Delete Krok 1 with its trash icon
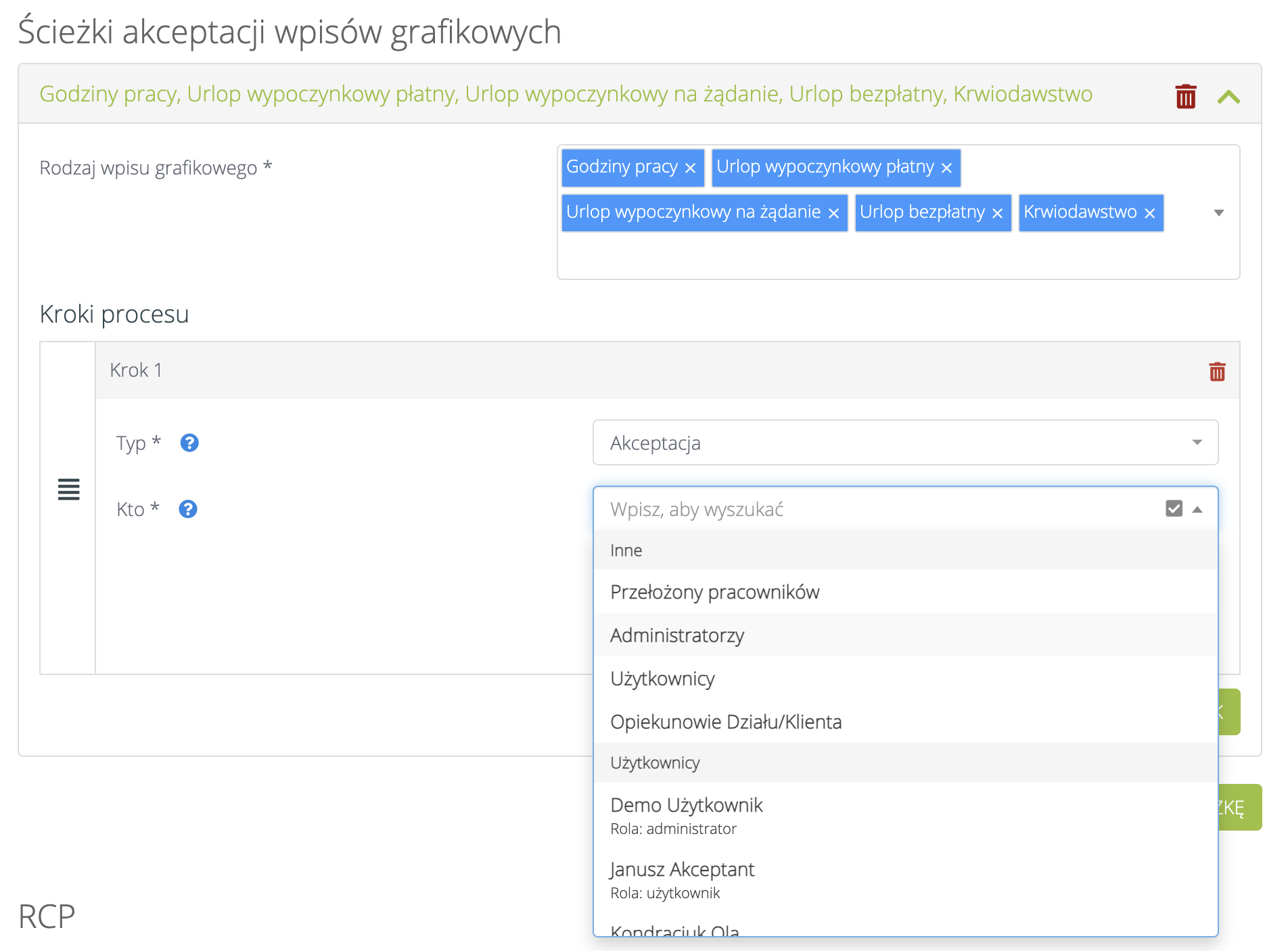The width and height of the screenshot is (1288, 951). pos(1217,371)
